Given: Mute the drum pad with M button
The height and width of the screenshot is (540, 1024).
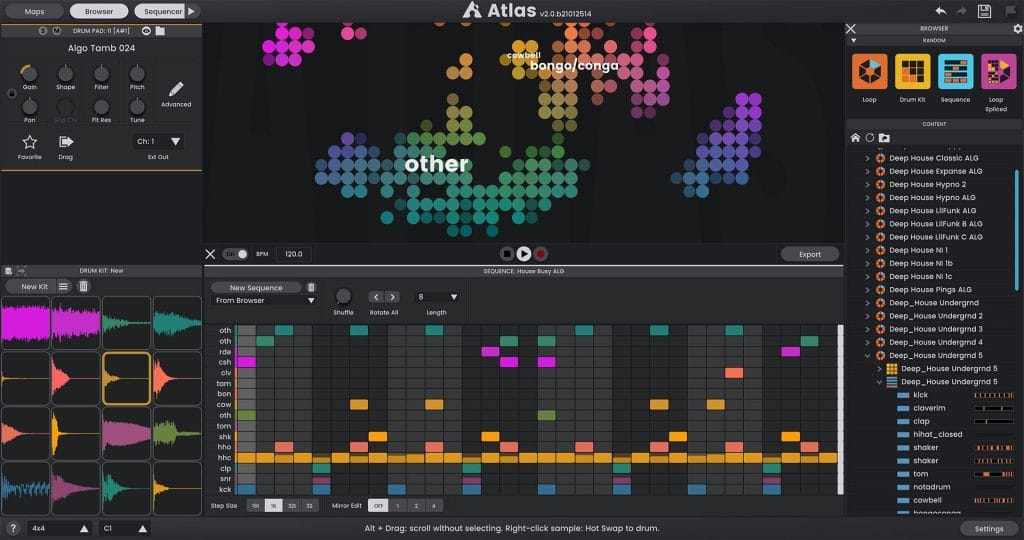Looking at the screenshot, I should pos(57,31).
